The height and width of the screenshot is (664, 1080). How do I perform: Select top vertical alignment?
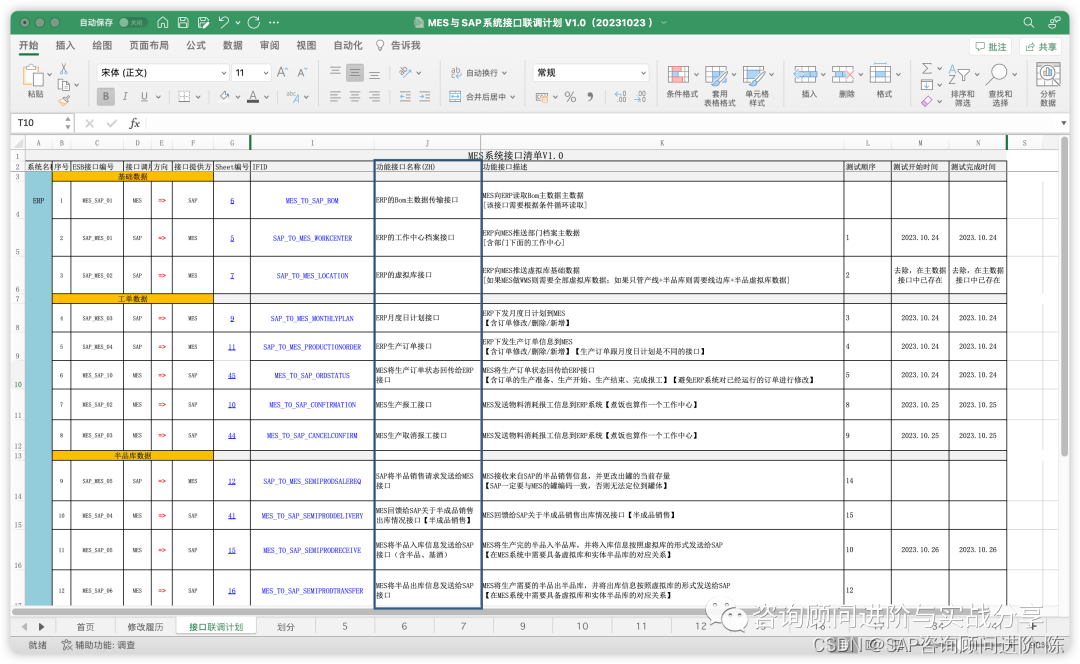click(335, 72)
